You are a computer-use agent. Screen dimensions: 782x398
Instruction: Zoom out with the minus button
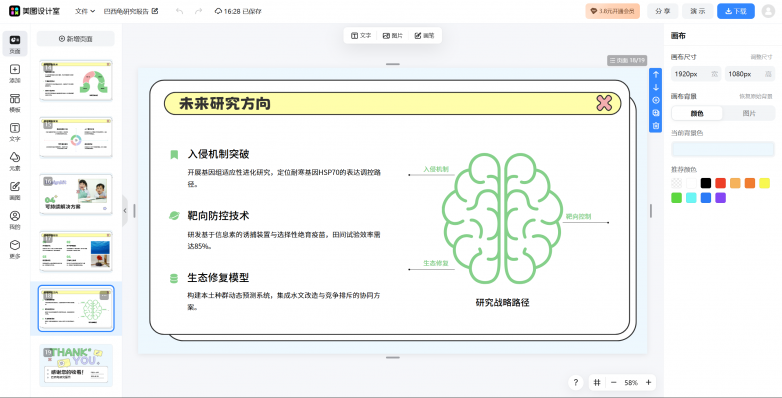pos(613,383)
